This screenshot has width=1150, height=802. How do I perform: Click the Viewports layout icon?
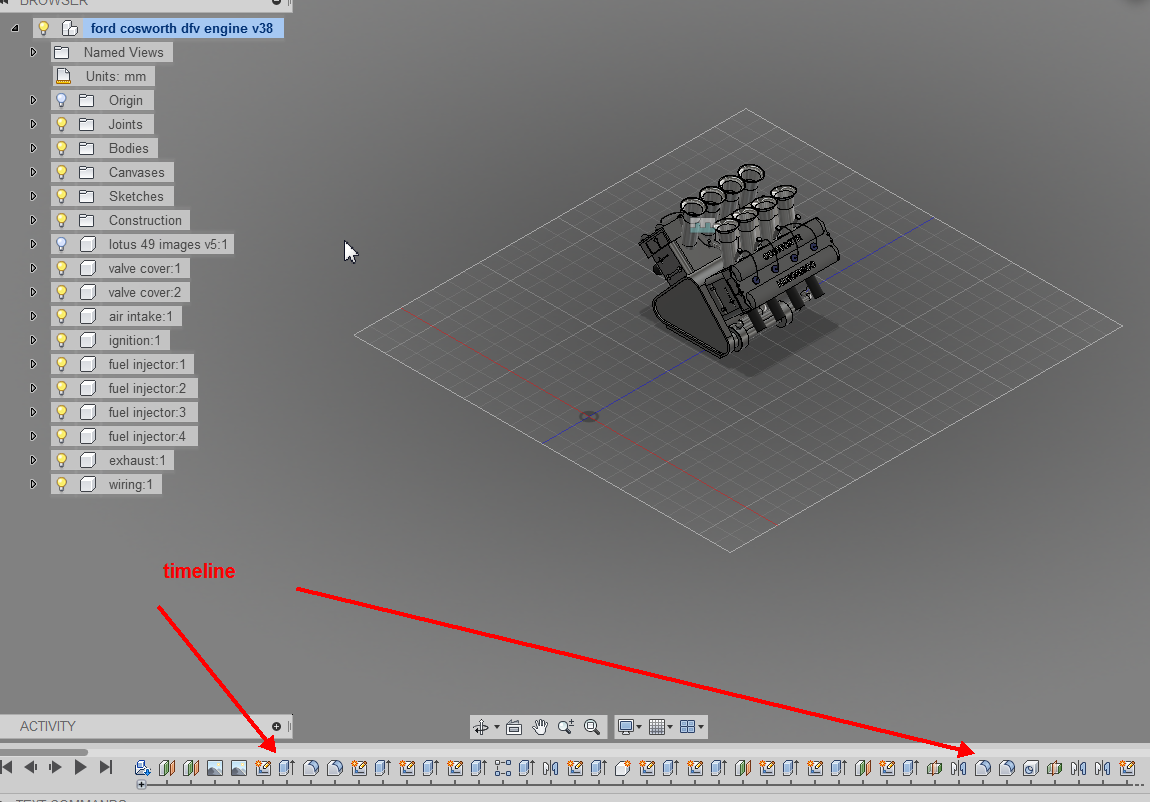point(687,727)
